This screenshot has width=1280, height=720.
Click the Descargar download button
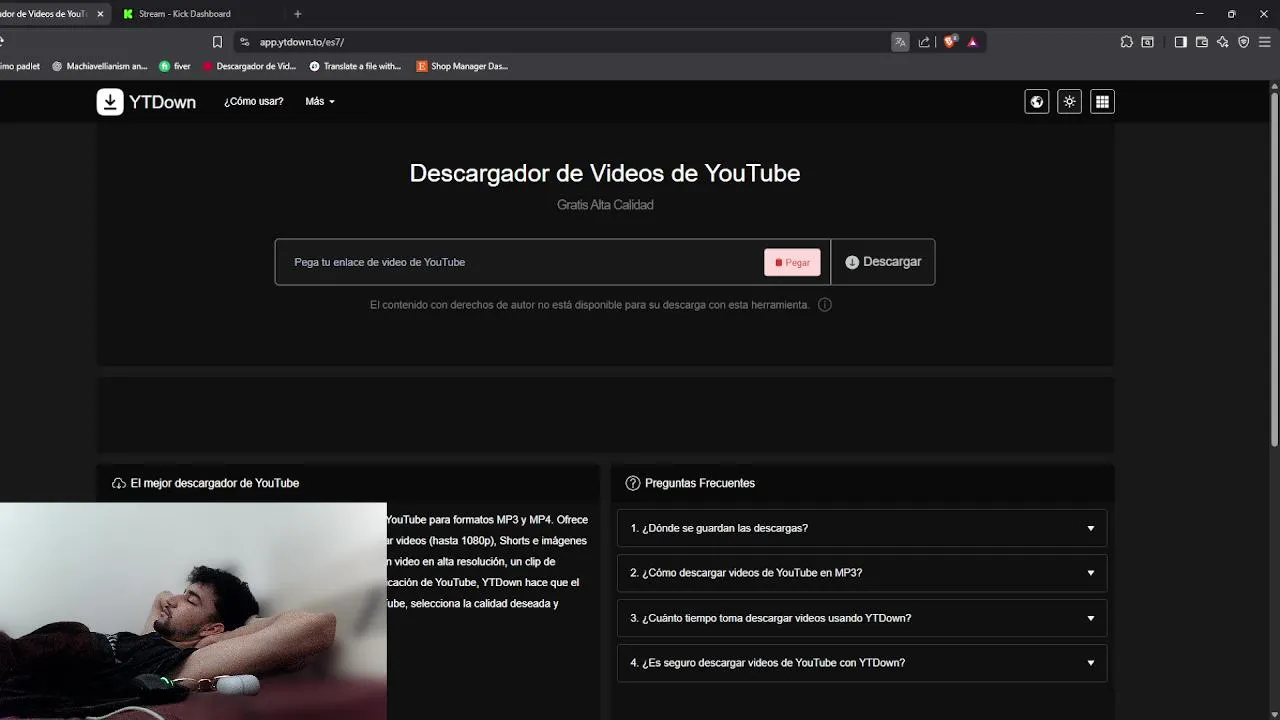(883, 262)
